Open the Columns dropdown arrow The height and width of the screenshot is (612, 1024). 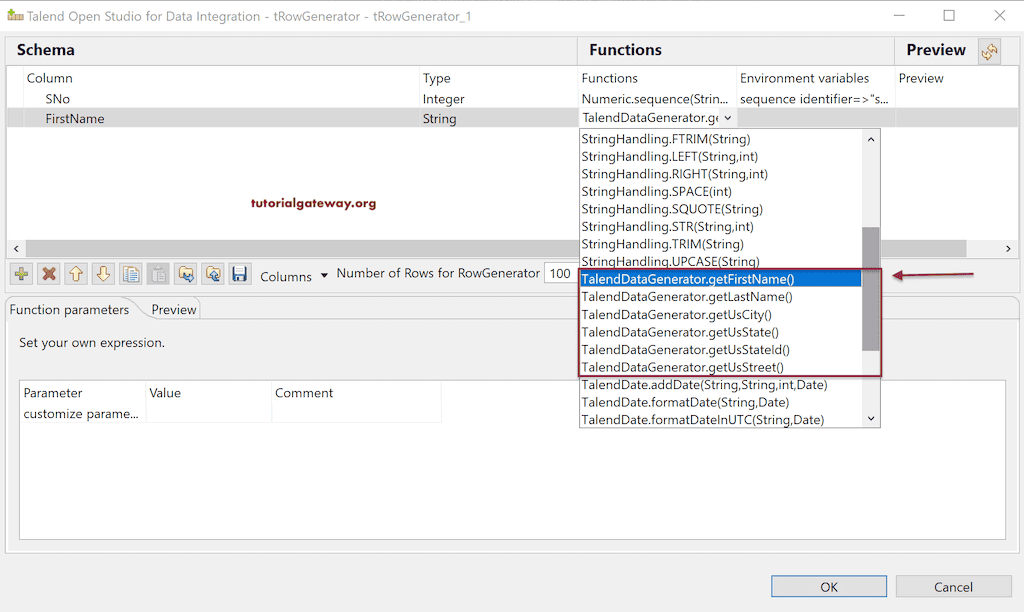[324, 276]
